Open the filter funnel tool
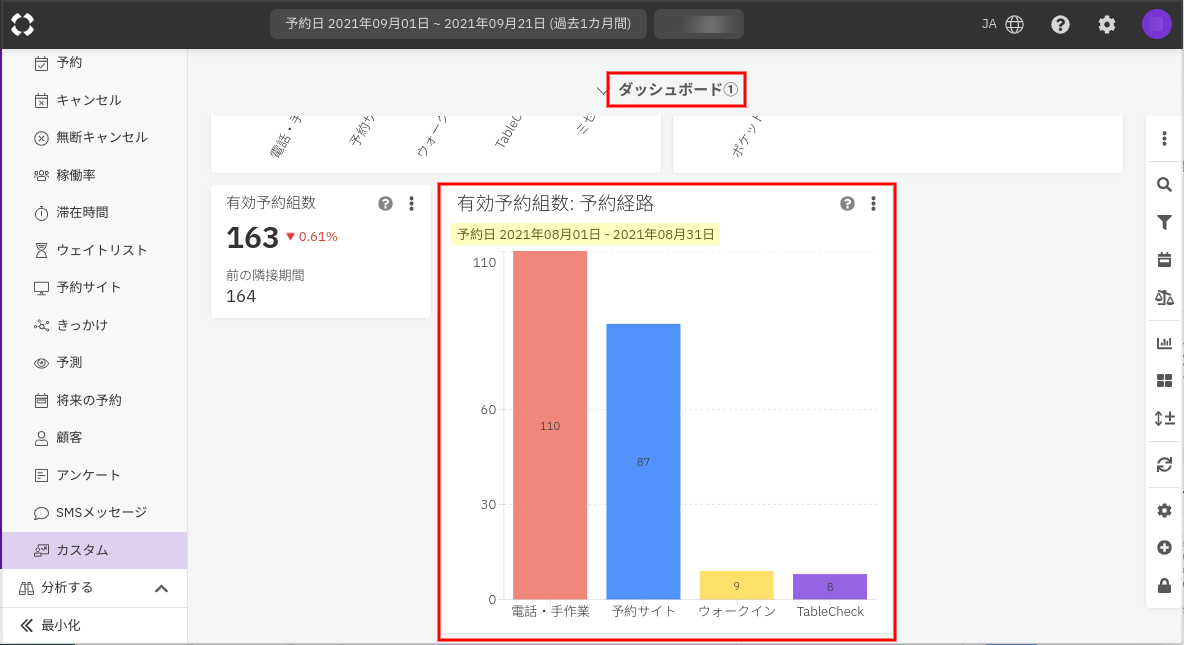The height and width of the screenshot is (645, 1184). point(1164,222)
